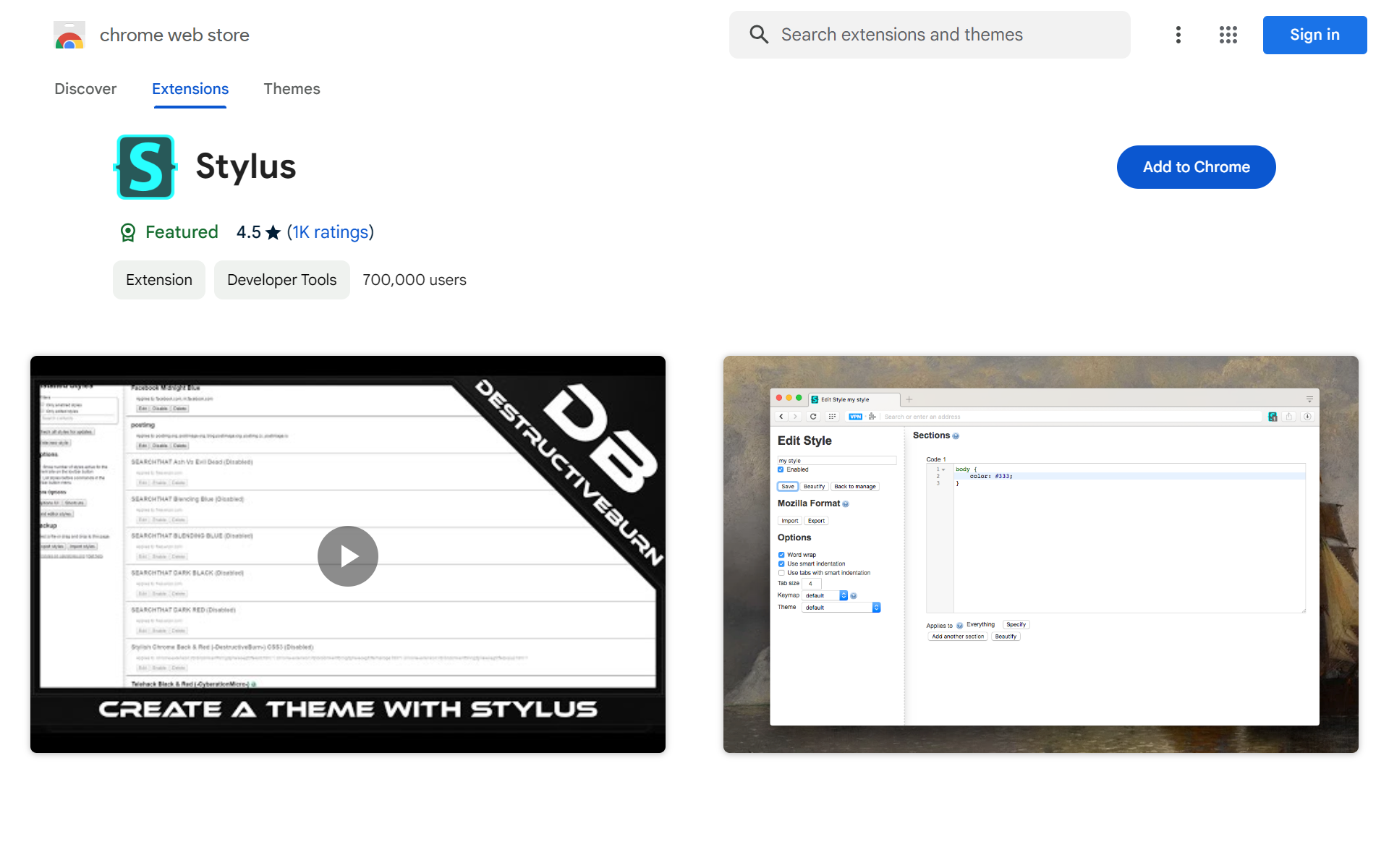Image resolution: width=1389 pixels, height=868 pixels.
Task: Open the Google apps grid
Action: (x=1228, y=35)
